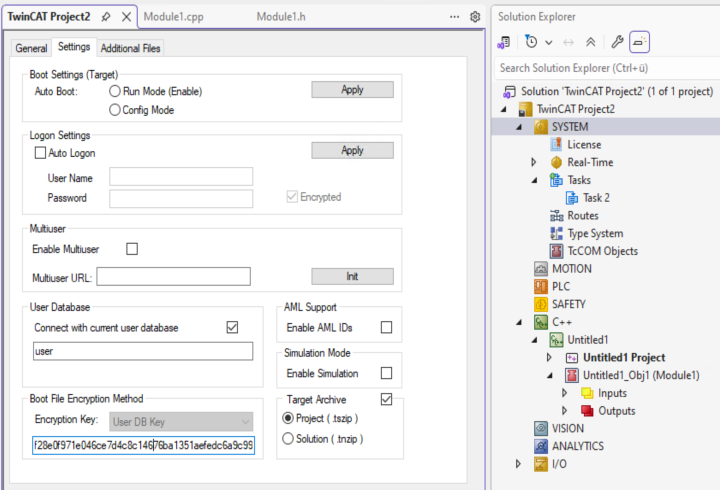Enable AML IDs checkbox
This screenshot has width=720, height=490.
point(387,327)
